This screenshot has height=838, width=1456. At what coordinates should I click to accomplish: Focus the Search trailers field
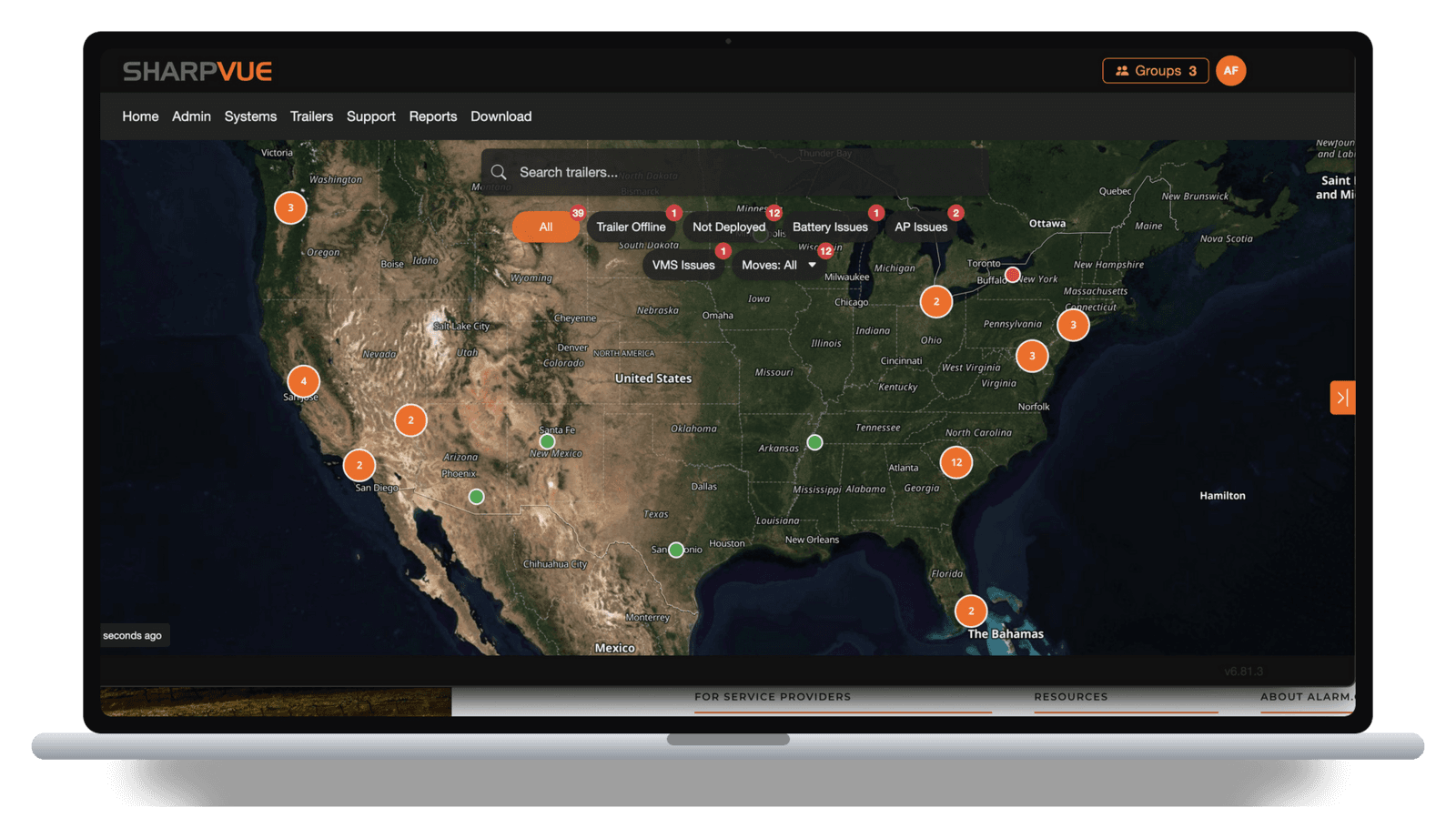tap(734, 172)
